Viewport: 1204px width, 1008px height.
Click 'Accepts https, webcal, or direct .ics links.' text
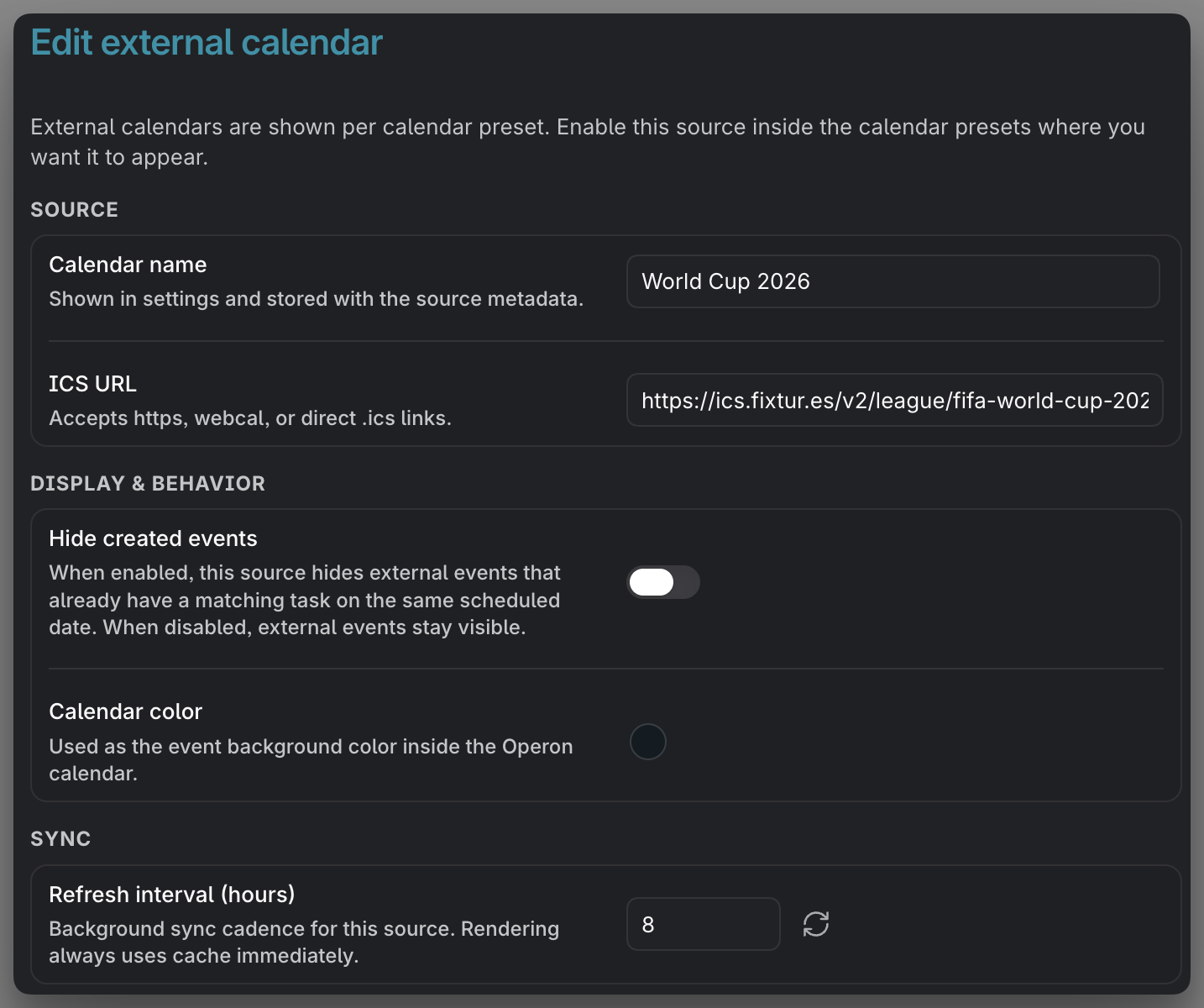pyautogui.click(x=250, y=417)
